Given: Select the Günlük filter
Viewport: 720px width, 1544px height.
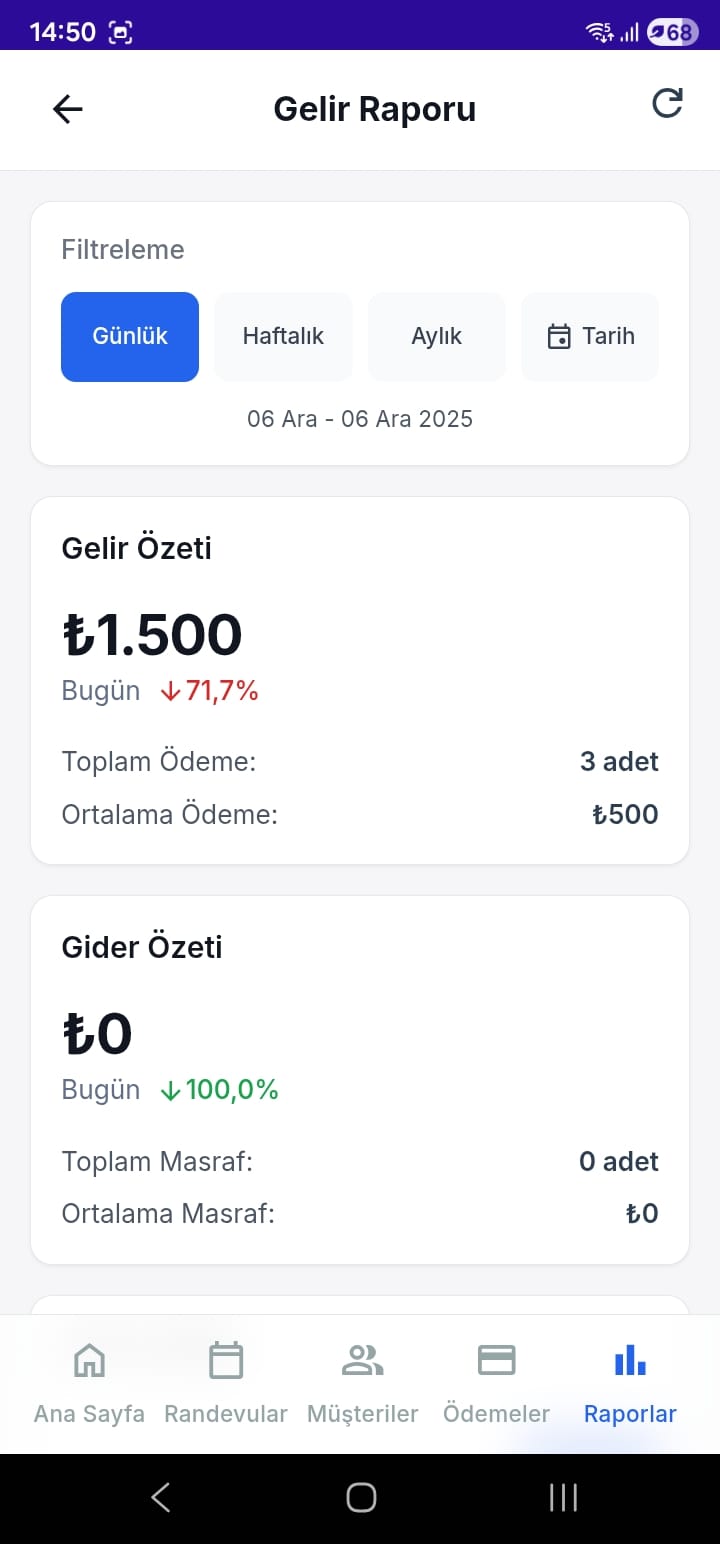Looking at the screenshot, I should coord(130,337).
